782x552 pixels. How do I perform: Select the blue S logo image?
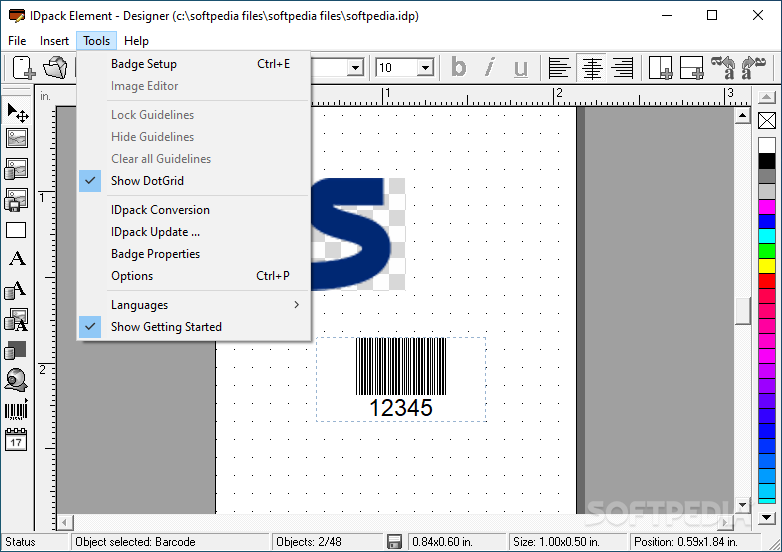click(358, 234)
